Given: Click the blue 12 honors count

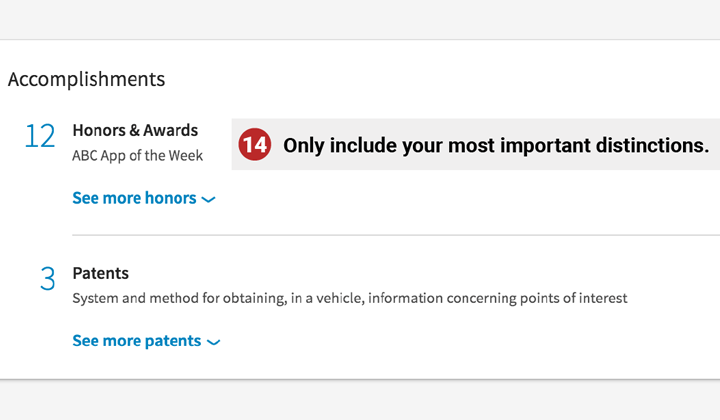Looking at the screenshot, I should pos(40,136).
